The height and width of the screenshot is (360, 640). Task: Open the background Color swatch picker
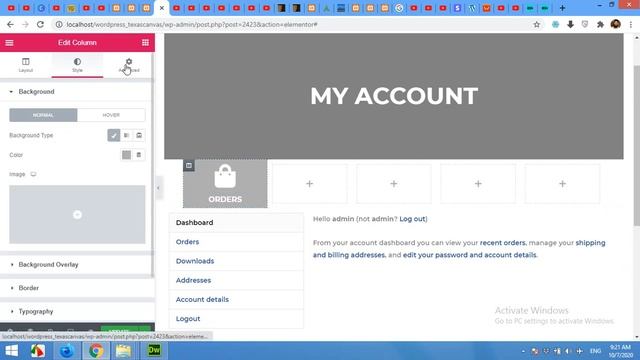(127, 155)
